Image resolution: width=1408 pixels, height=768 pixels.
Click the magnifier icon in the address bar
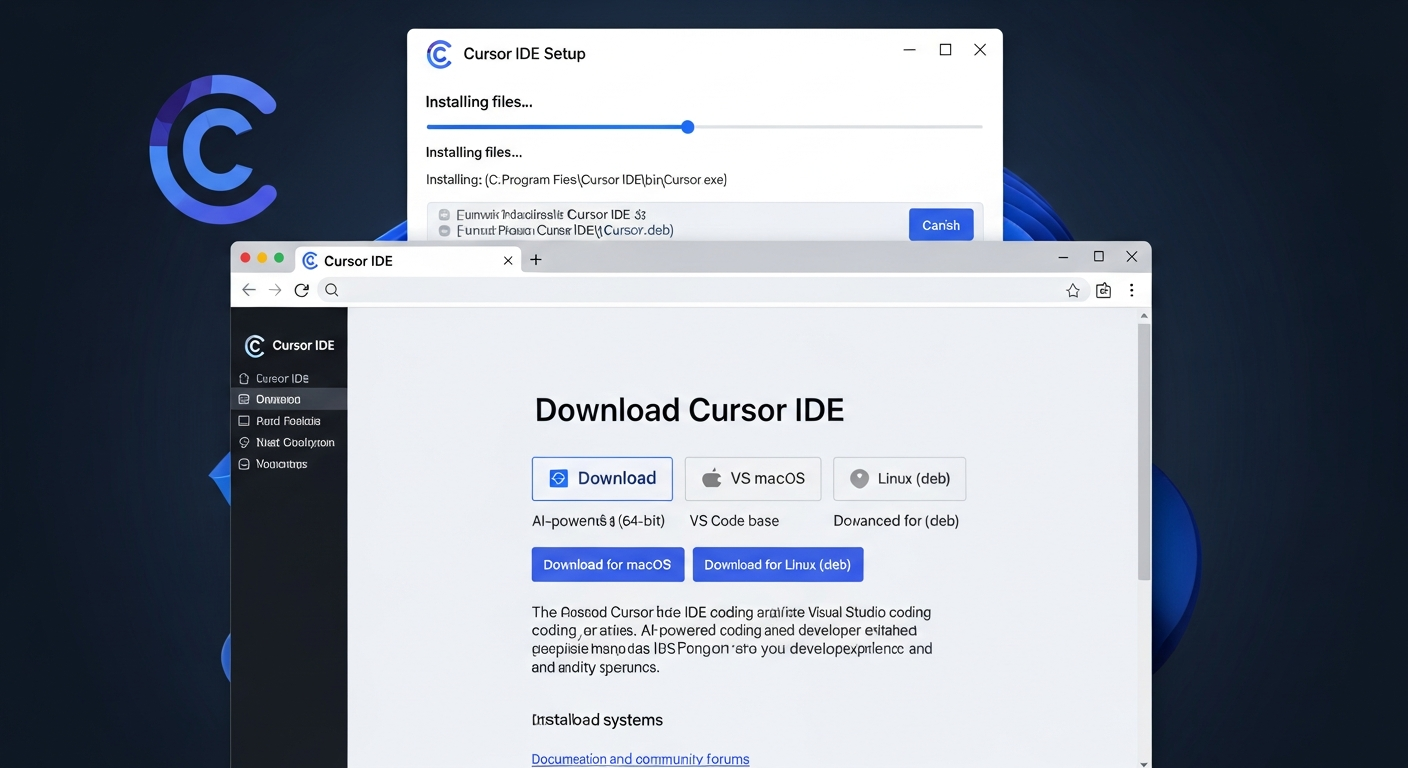click(x=331, y=289)
